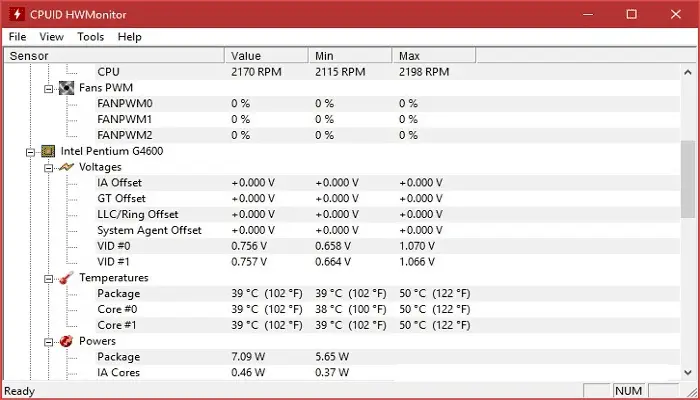Collapse the Fans PWM node
Image resolution: width=700 pixels, height=400 pixels.
(48, 89)
